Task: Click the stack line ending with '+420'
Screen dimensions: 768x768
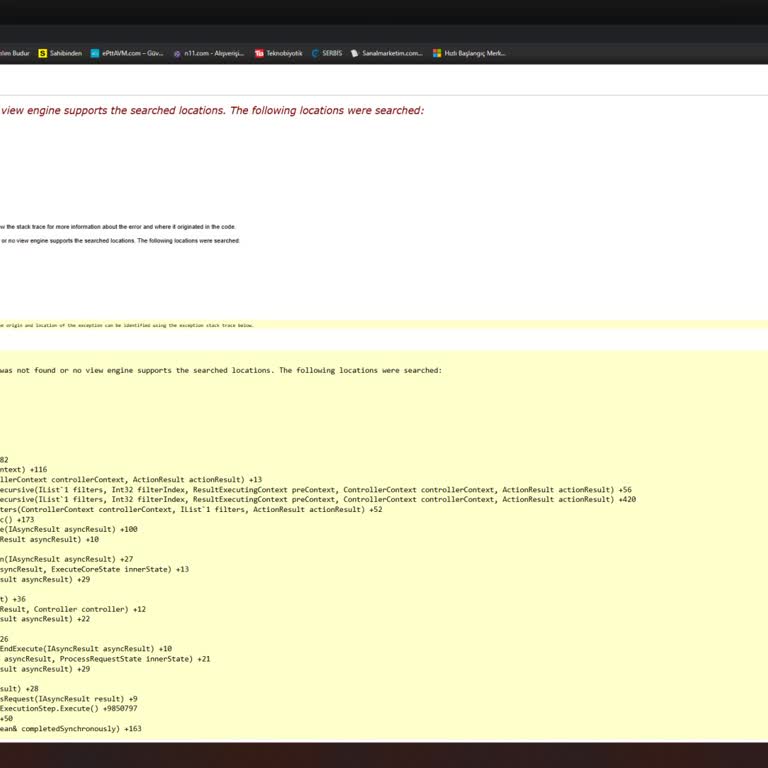Action: click(x=318, y=500)
